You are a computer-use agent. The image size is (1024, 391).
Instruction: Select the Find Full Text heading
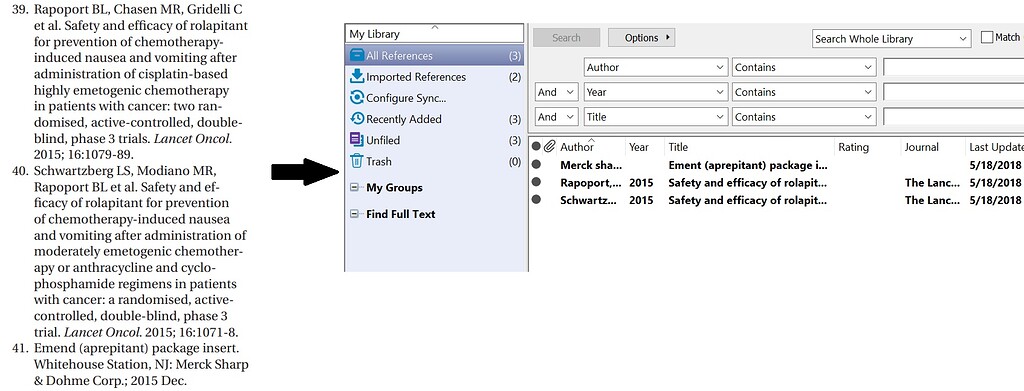pos(400,213)
